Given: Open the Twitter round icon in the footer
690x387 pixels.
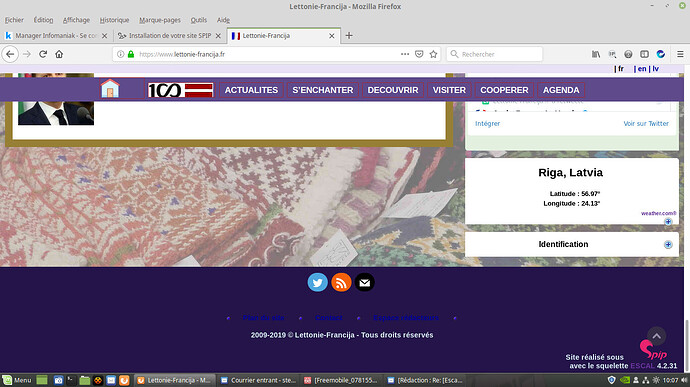Looking at the screenshot, I should point(317,282).
